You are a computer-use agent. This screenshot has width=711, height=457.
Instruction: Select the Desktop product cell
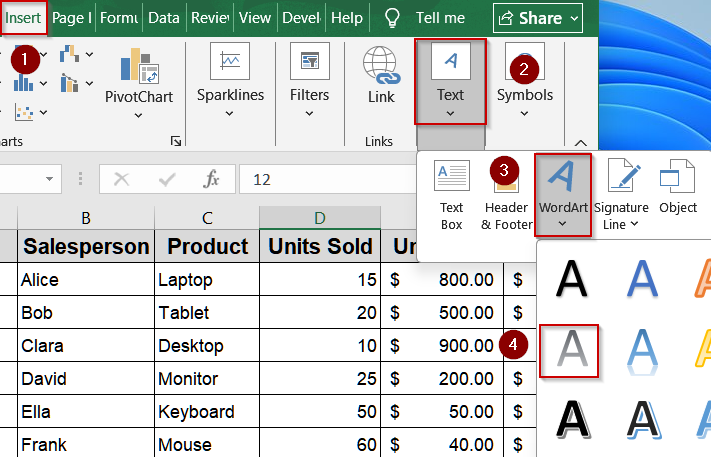tap(207, 345)
